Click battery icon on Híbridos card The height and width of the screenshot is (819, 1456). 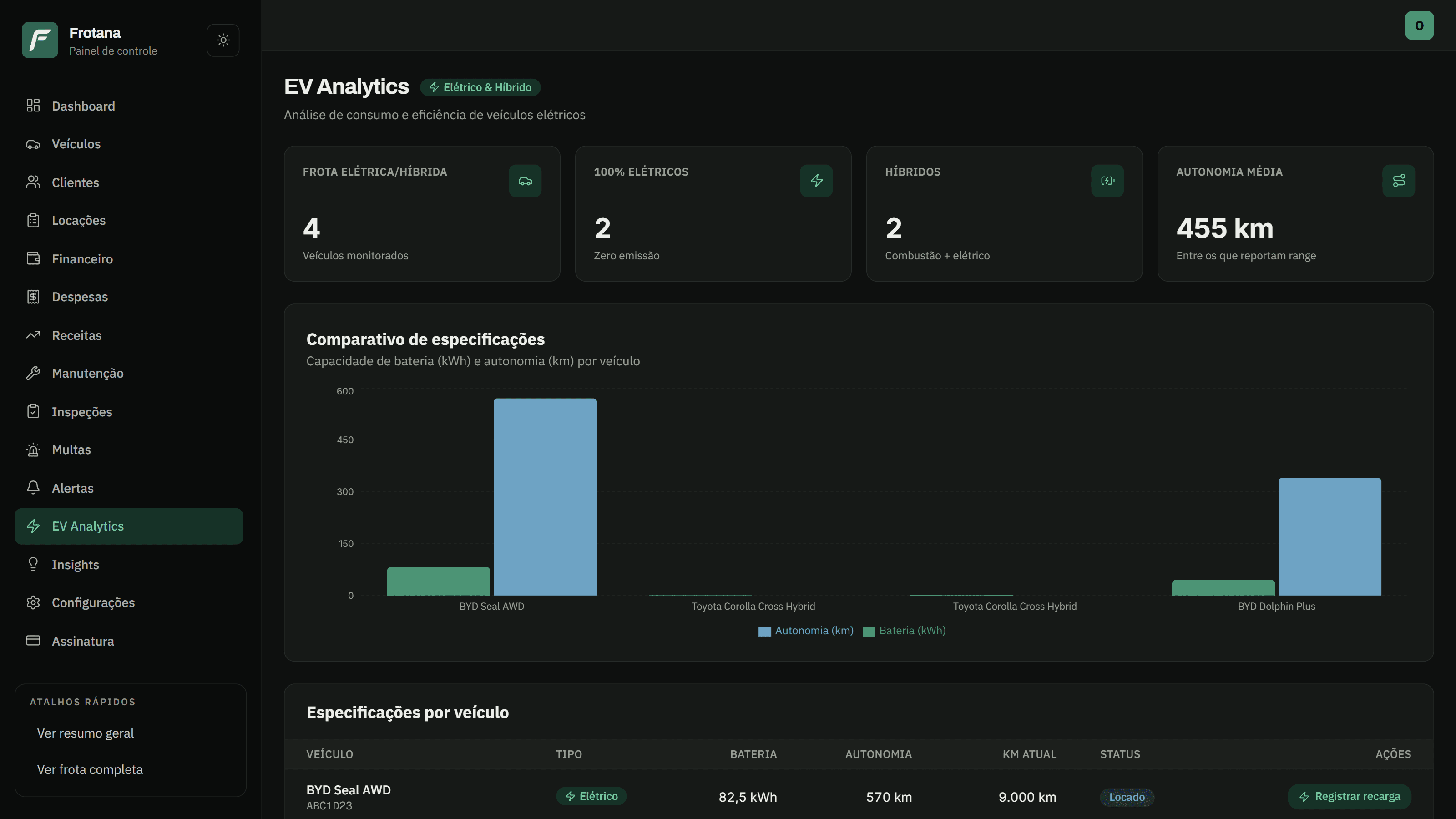(x=1107, y=181)
